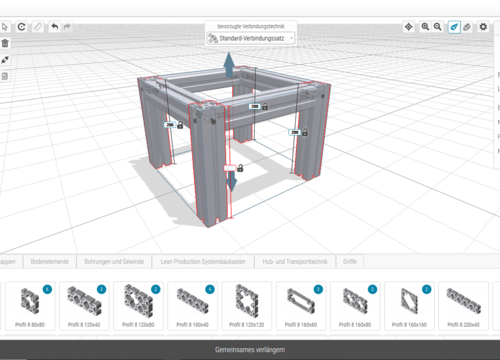Viewport: 500px width, 360px height.
Task: Open the Standard-Verbindungssatz dropdown
Action: (251, 38)
